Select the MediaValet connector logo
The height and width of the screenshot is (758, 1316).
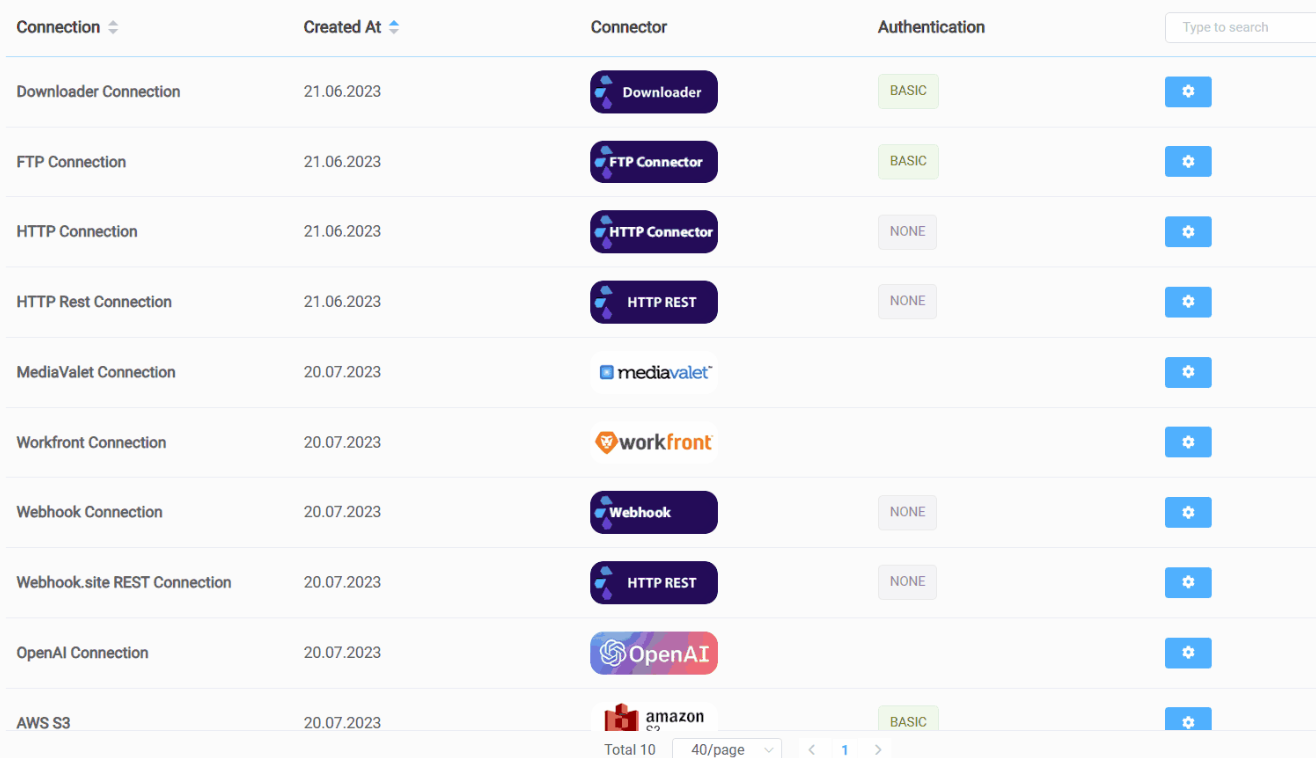tap(654, 372)
